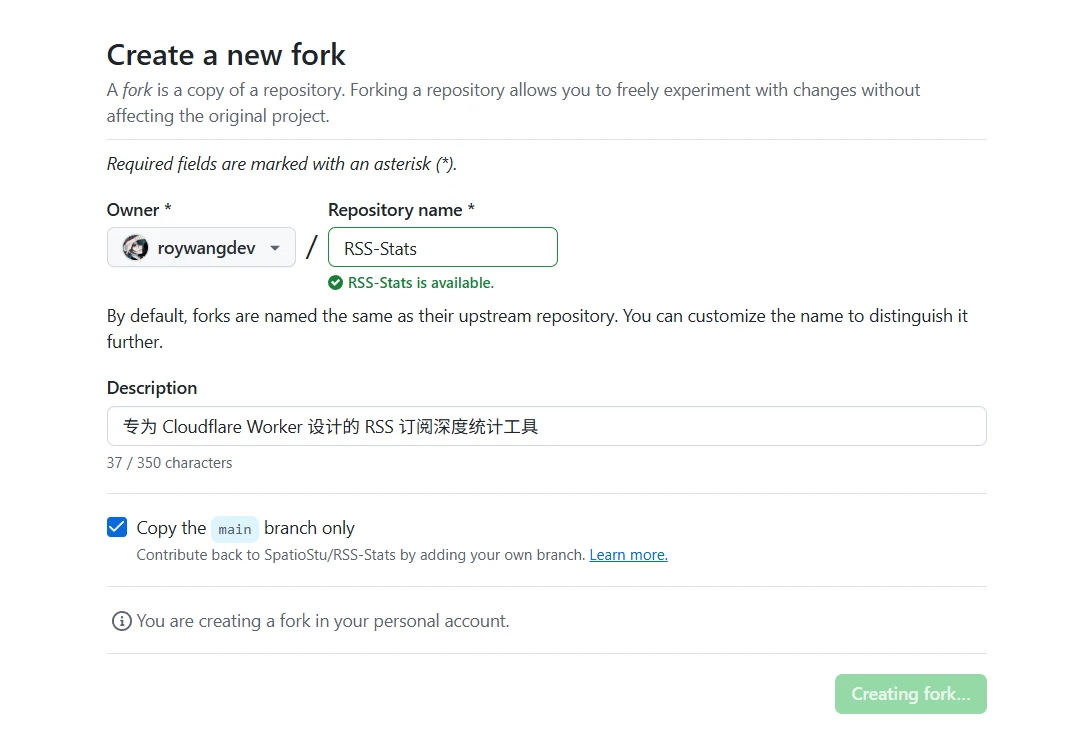This screenshot has height=729, width=1071.
Task: Click the info icon beside personal account notice
Action: 122,621
